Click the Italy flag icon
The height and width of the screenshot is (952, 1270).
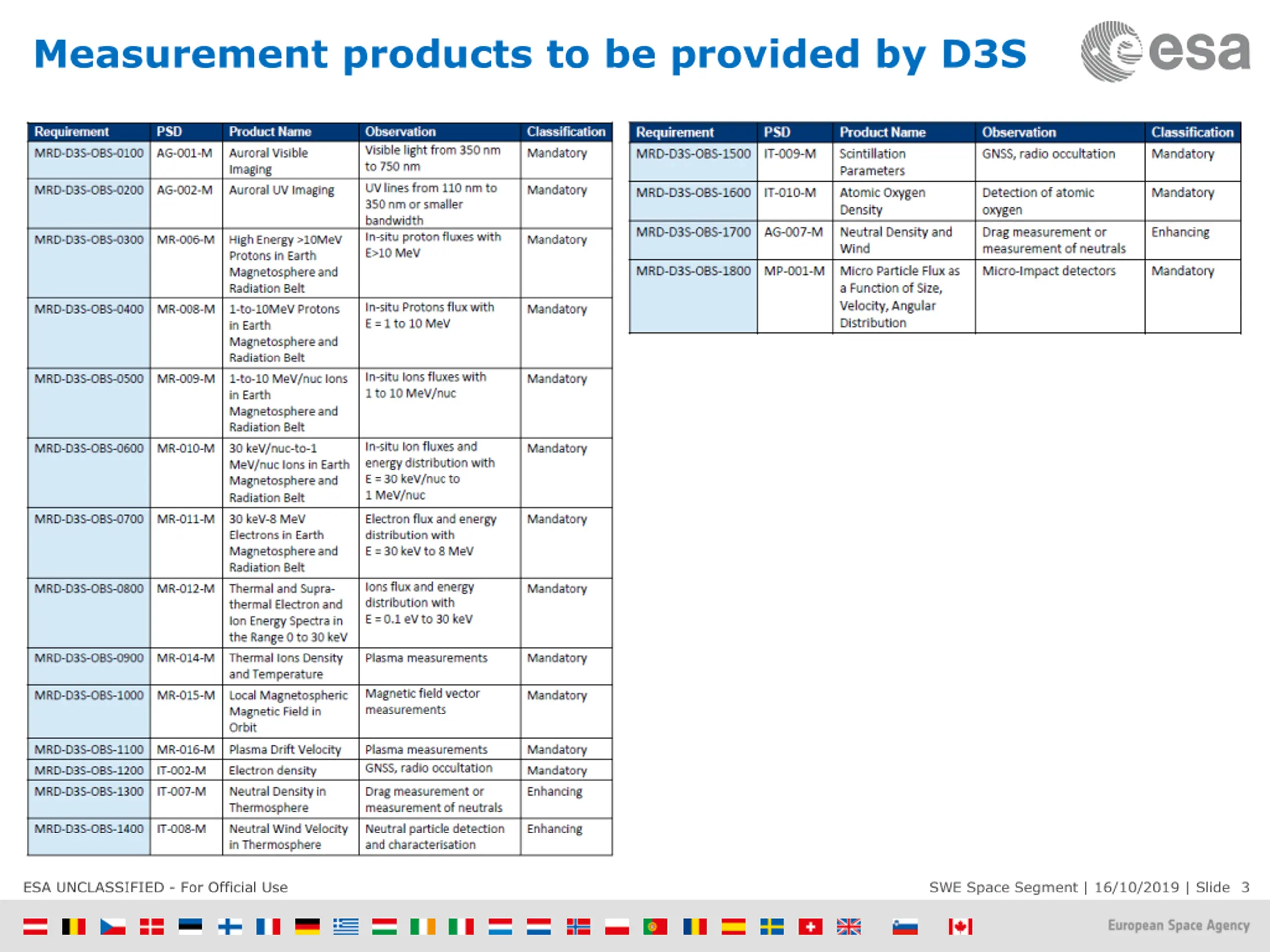(461, 926)
